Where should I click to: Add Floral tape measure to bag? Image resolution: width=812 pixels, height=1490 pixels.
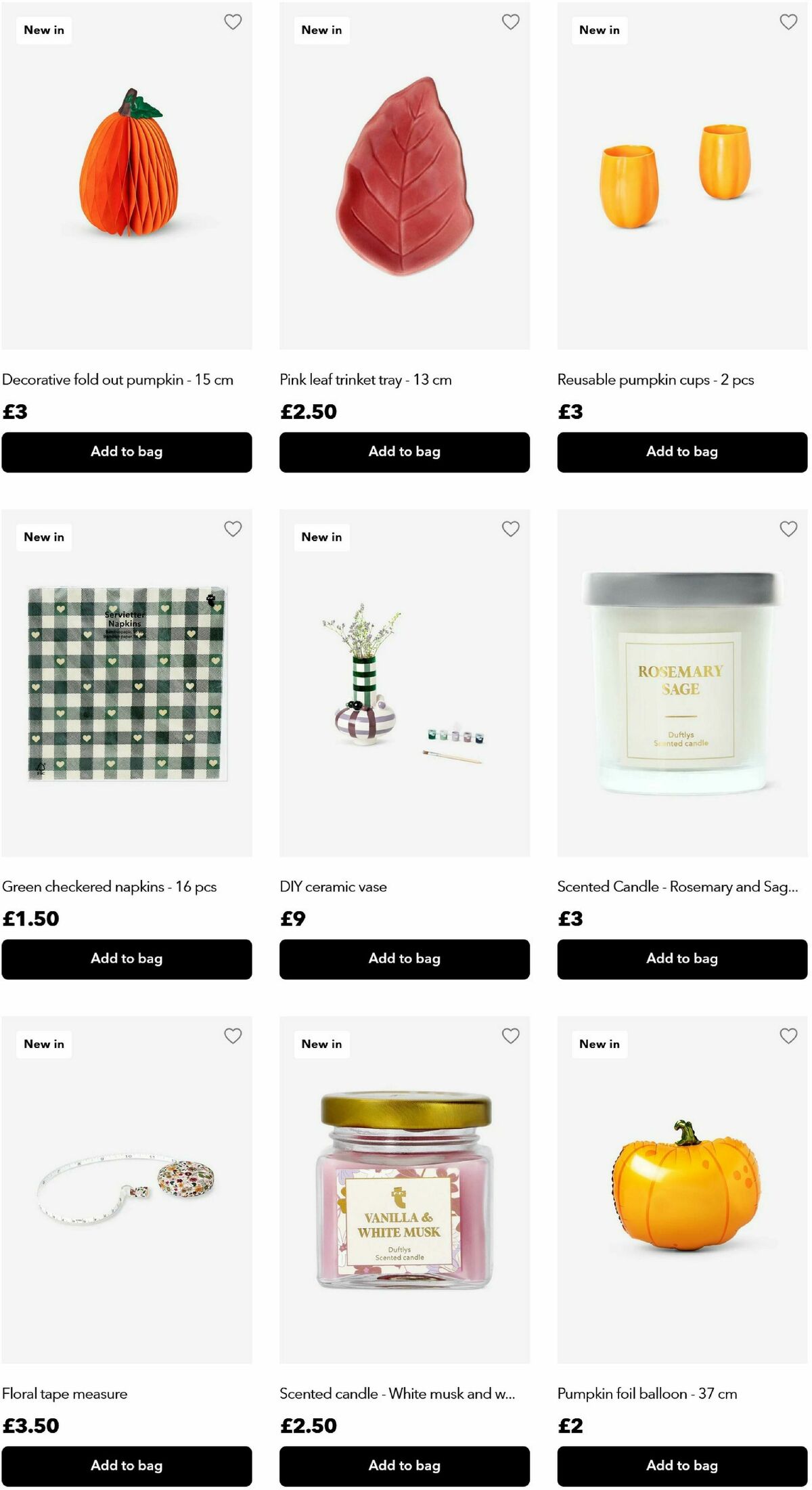(127, 1466)
